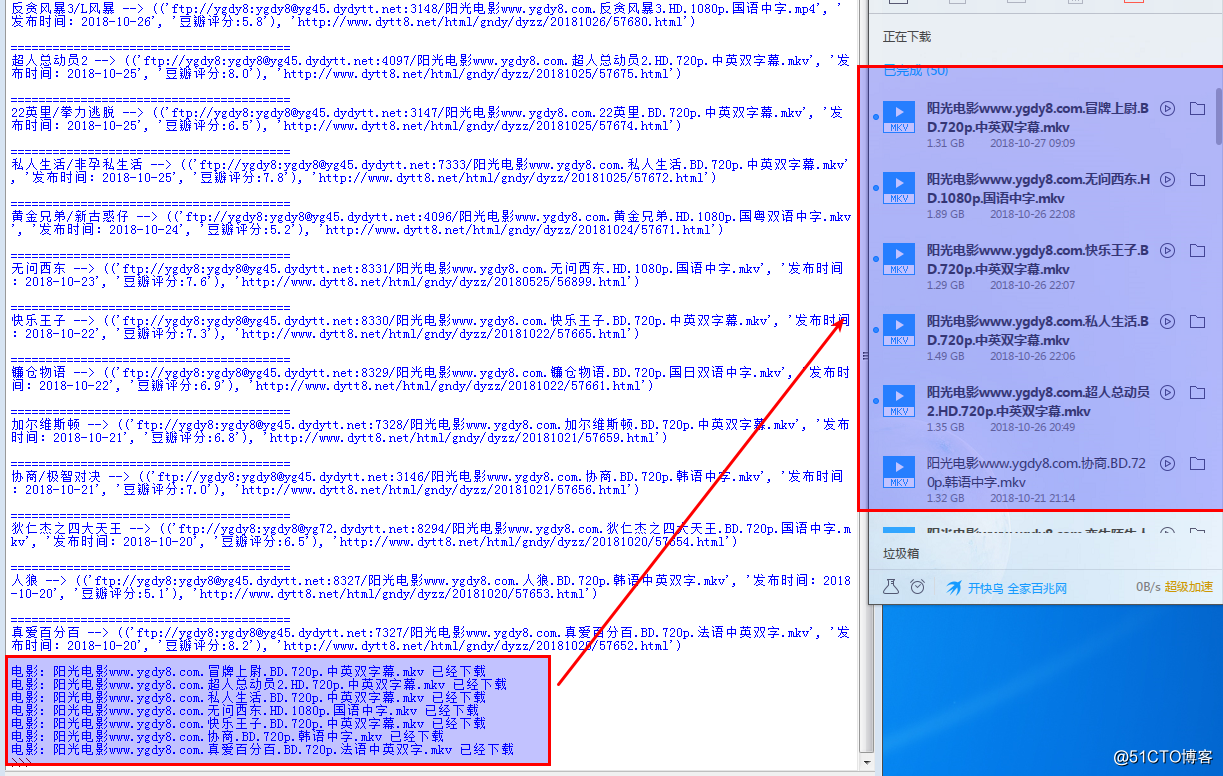Play the 超人总动员2 downloaded video
This screenshot has height=776, width=1223.
tap(1167, 393)
